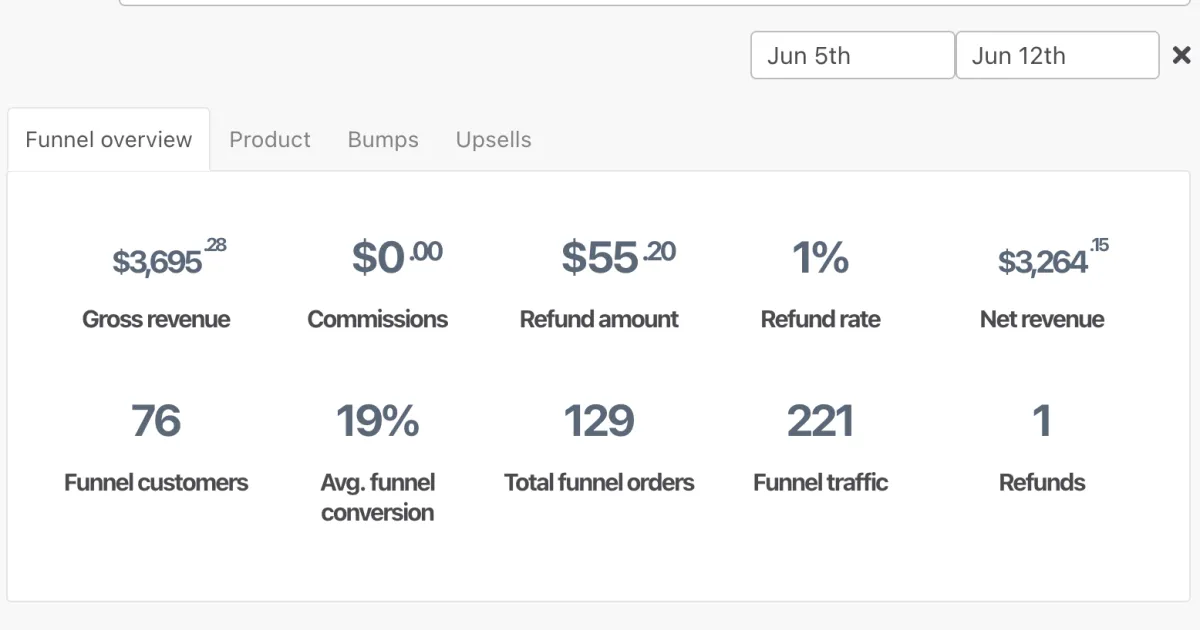Open the Bumps tab
Viewport: 1200px width, 630px height.
pyautogui.click(x=383, y=140)
